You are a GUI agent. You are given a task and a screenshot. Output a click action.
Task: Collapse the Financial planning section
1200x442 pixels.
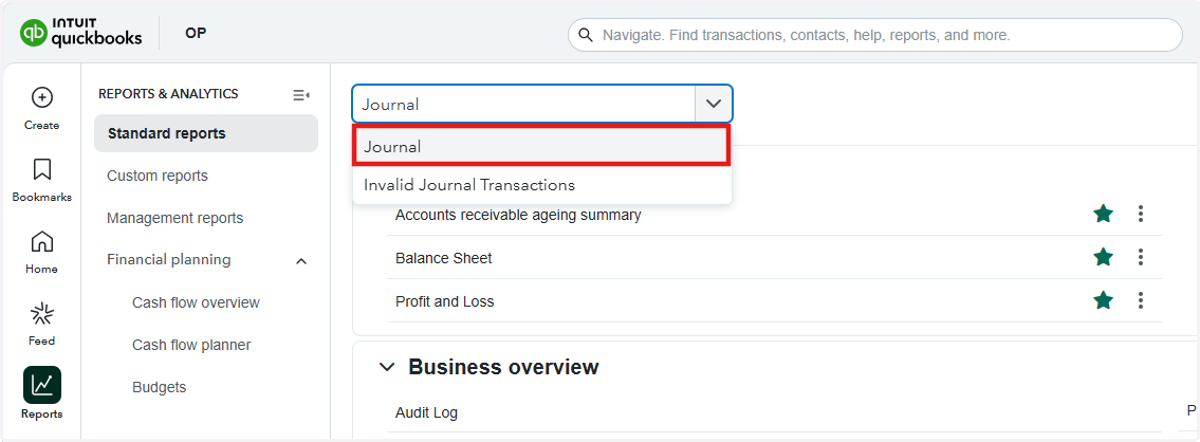point(302,261)
